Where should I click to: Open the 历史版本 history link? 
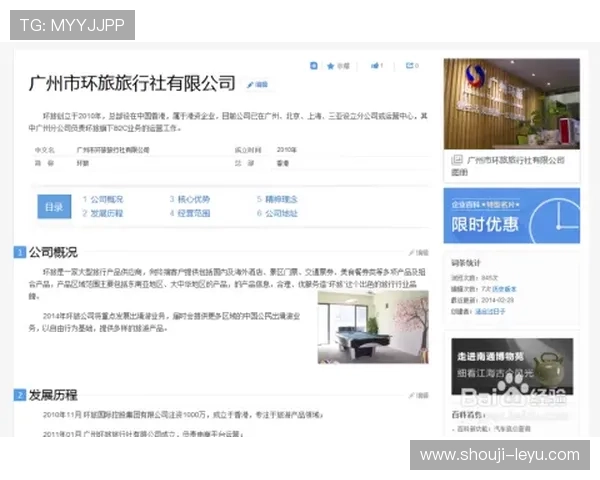coord(504,289)
